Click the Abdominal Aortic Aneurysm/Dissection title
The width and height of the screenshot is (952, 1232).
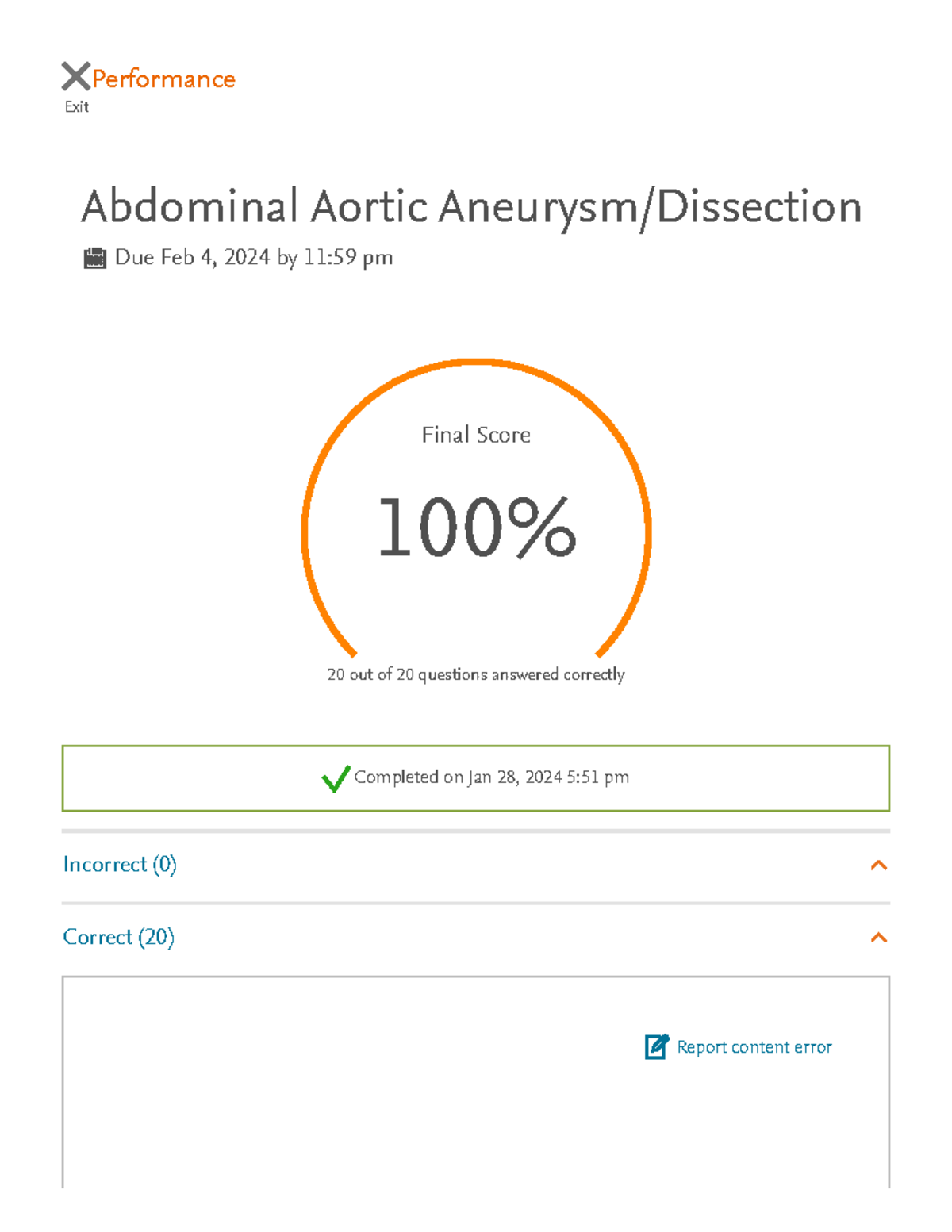pyautogui.click(x=473, y=206)
